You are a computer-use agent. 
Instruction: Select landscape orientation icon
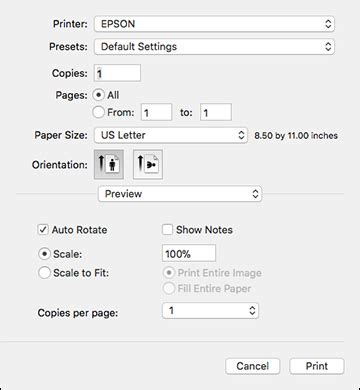(148, 164)
